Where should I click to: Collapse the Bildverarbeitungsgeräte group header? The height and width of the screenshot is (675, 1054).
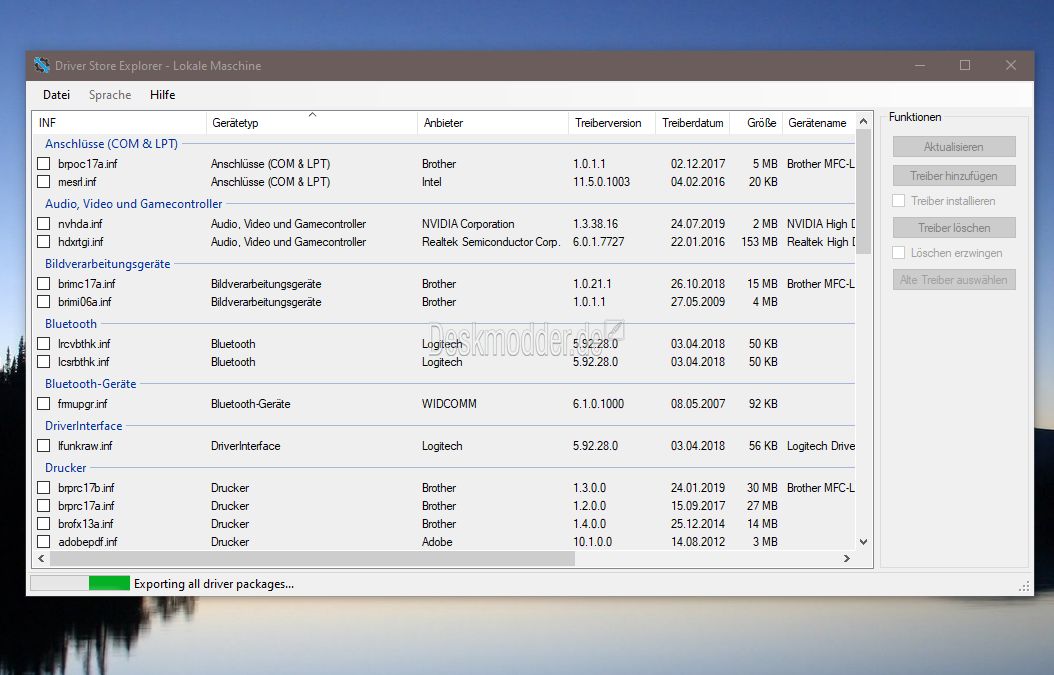(x=108, y=264)
